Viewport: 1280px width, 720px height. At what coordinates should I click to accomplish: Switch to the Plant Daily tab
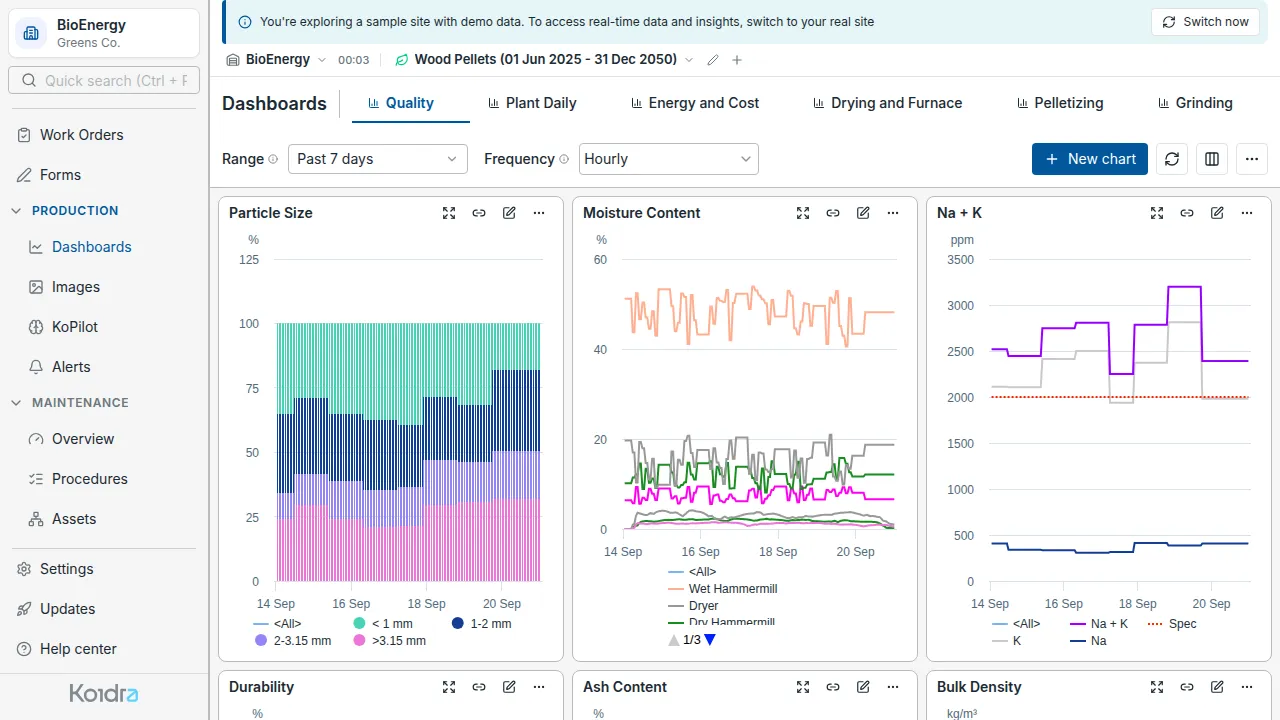(532, 103)
